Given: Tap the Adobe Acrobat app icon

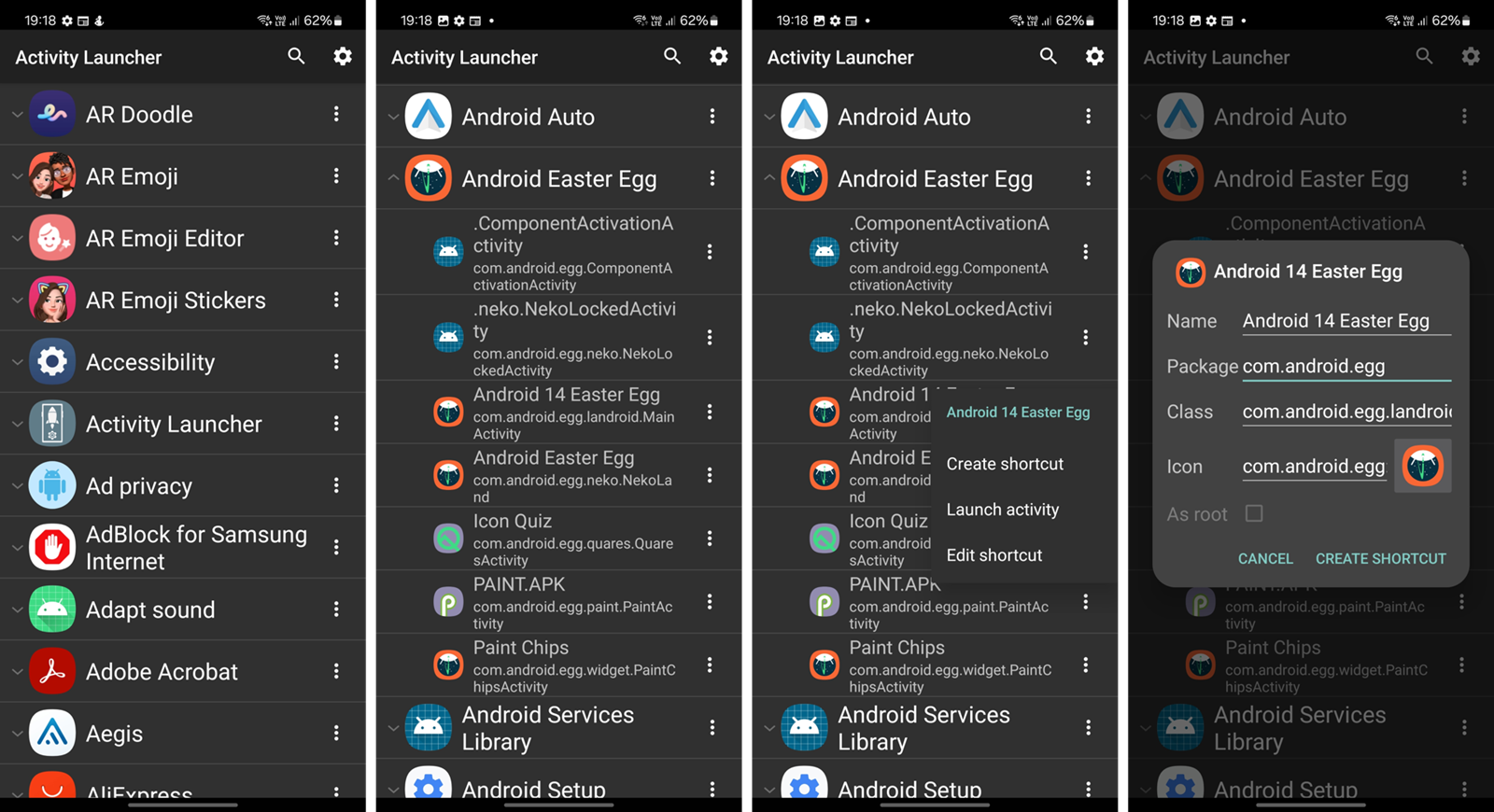Looking at the screenshot, I should [52, 671].
